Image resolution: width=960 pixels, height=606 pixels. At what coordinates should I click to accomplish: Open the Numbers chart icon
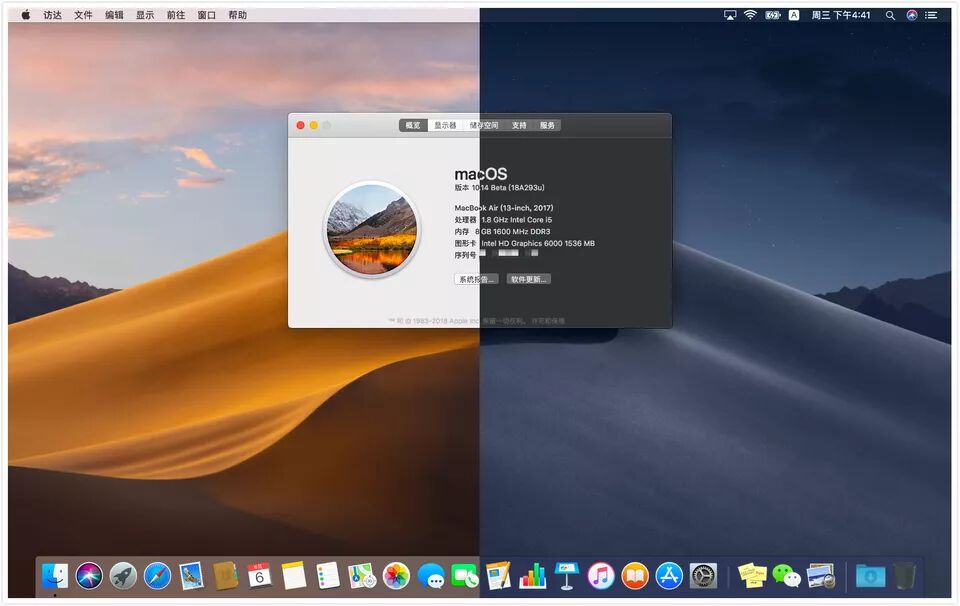(533, 576)
